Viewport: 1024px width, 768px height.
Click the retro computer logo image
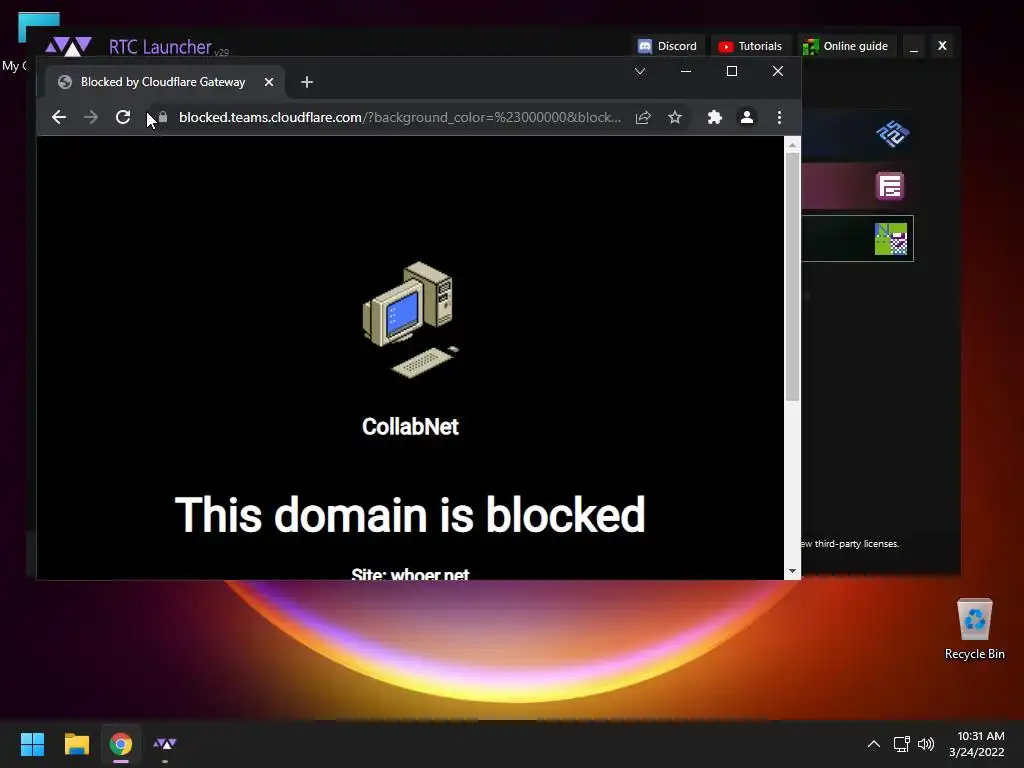tap(411, 319)
